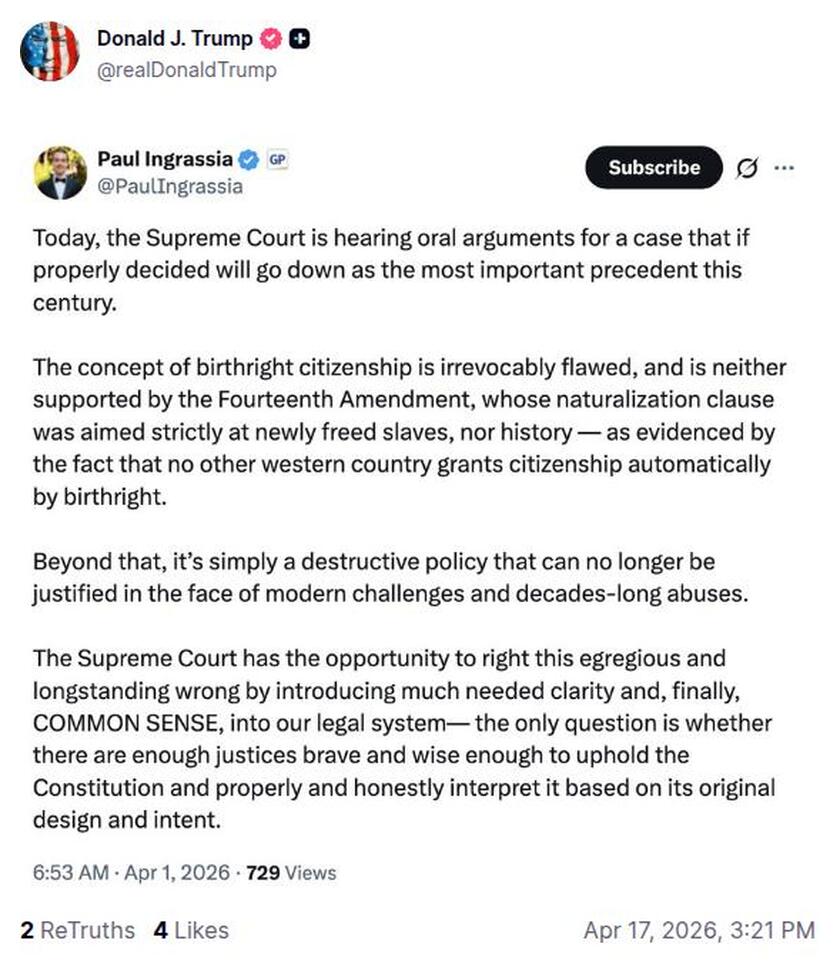Click the paragraph beginning 'Today, the Supreme Court'

390,271
